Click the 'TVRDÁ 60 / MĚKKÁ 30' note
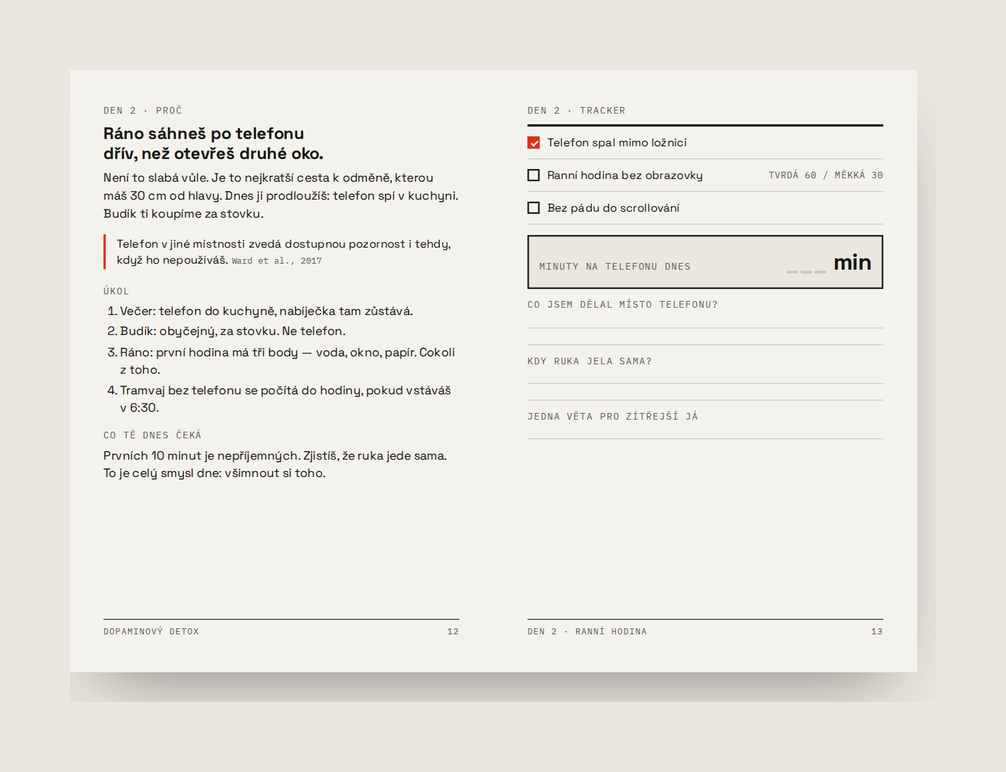Screen dimensions: 1006x772 point(826,175)
